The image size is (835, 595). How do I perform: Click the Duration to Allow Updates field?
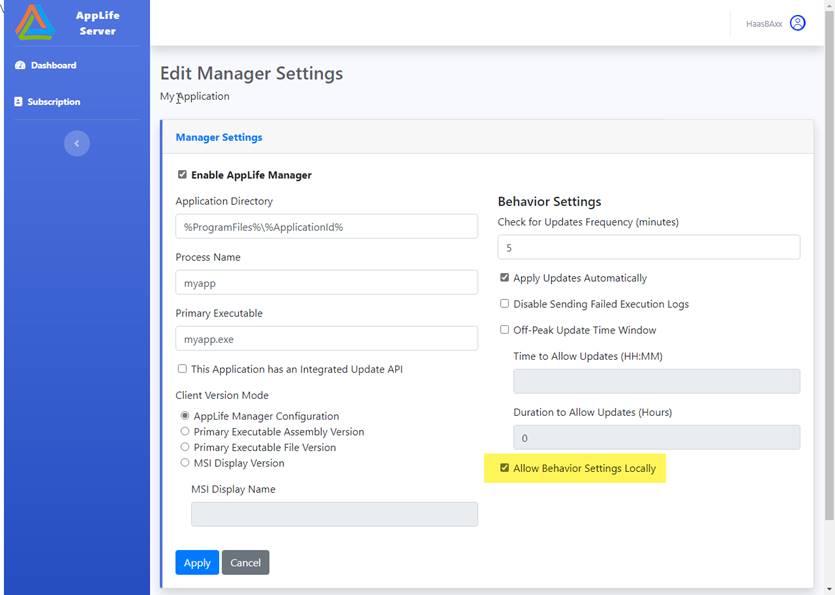657,438
